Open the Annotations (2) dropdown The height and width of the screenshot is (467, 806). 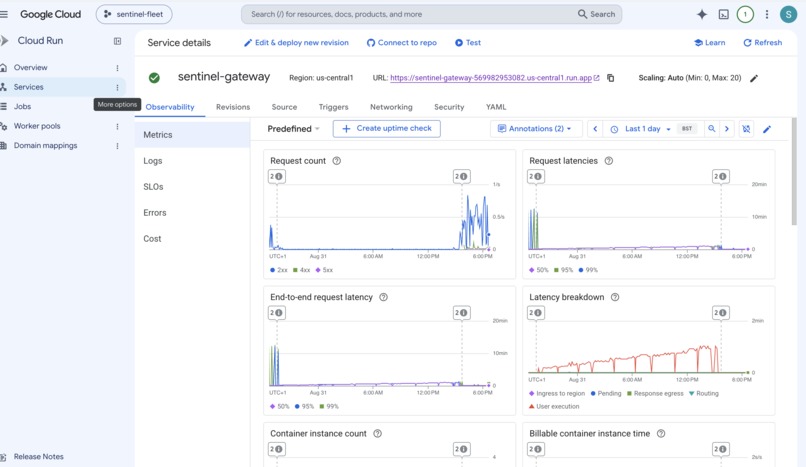pos(536,129)
